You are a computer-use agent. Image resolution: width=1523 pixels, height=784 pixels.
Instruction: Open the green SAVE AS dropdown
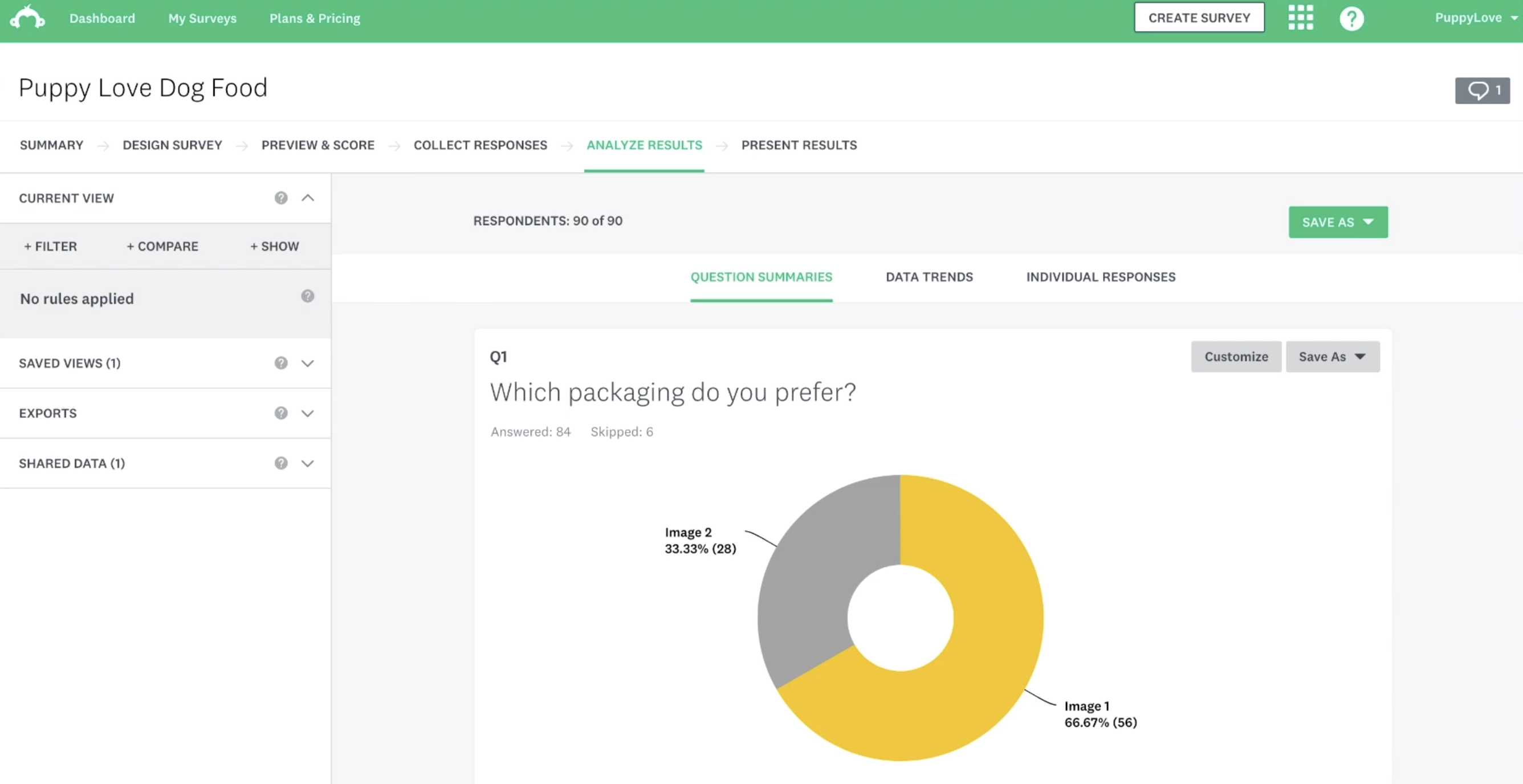(x=1337, y=222)
